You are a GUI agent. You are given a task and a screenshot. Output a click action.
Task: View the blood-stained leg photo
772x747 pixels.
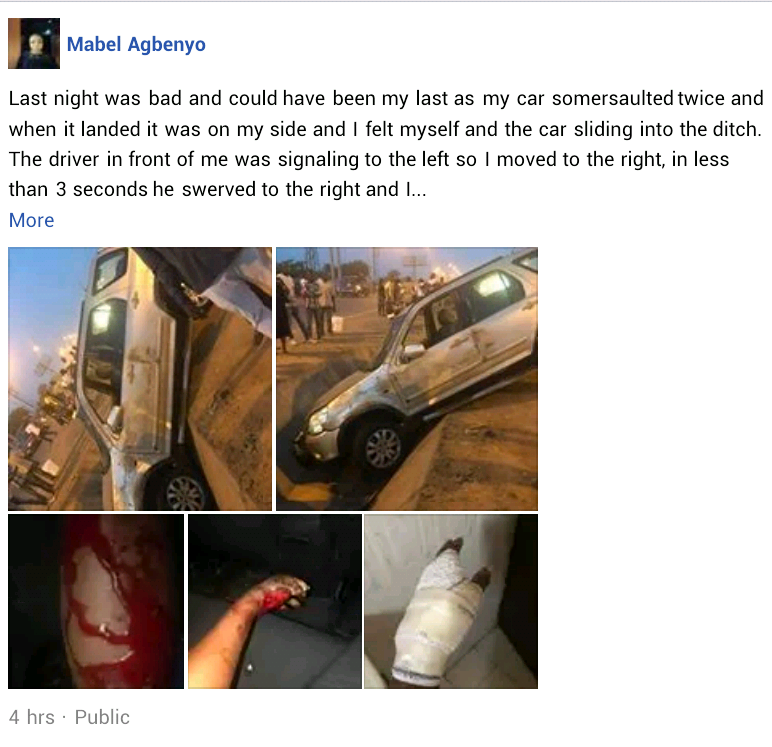tap(96, 601)
